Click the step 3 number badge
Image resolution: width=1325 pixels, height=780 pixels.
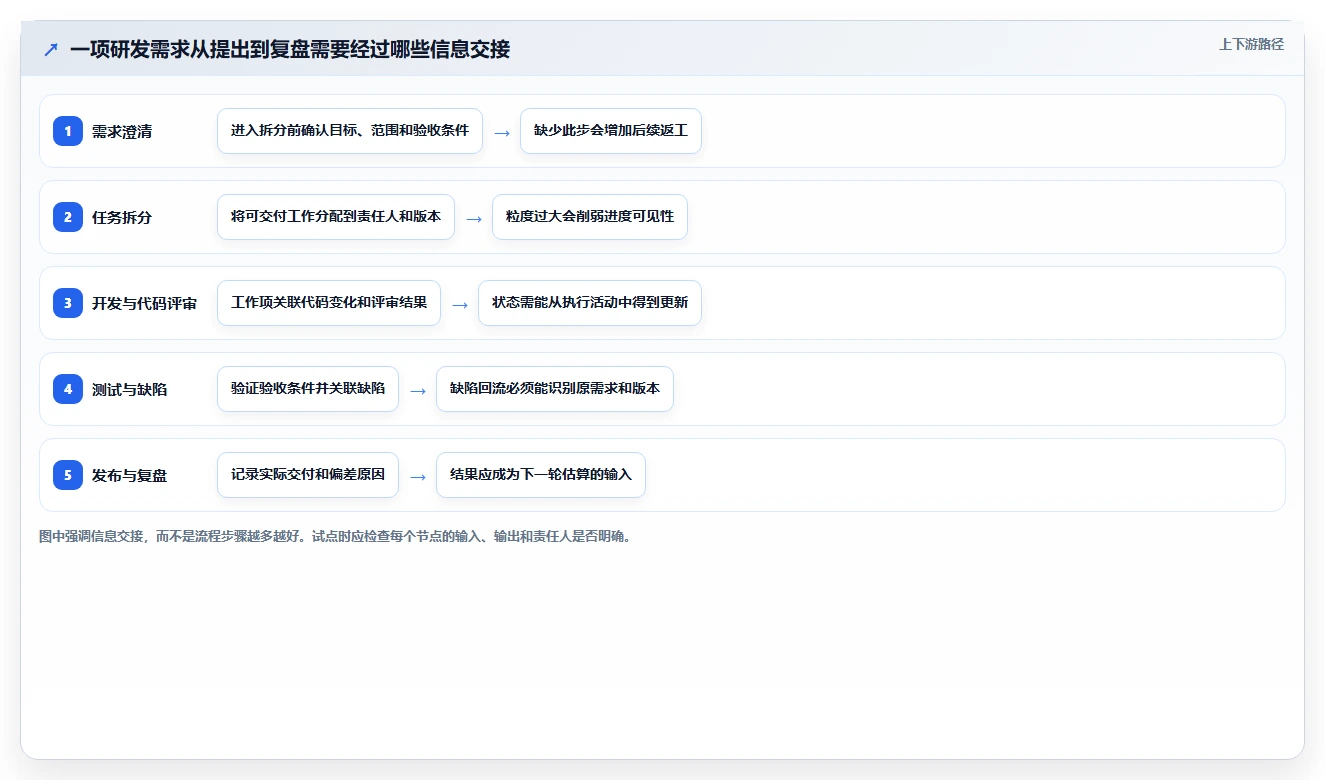coord(68,303)
